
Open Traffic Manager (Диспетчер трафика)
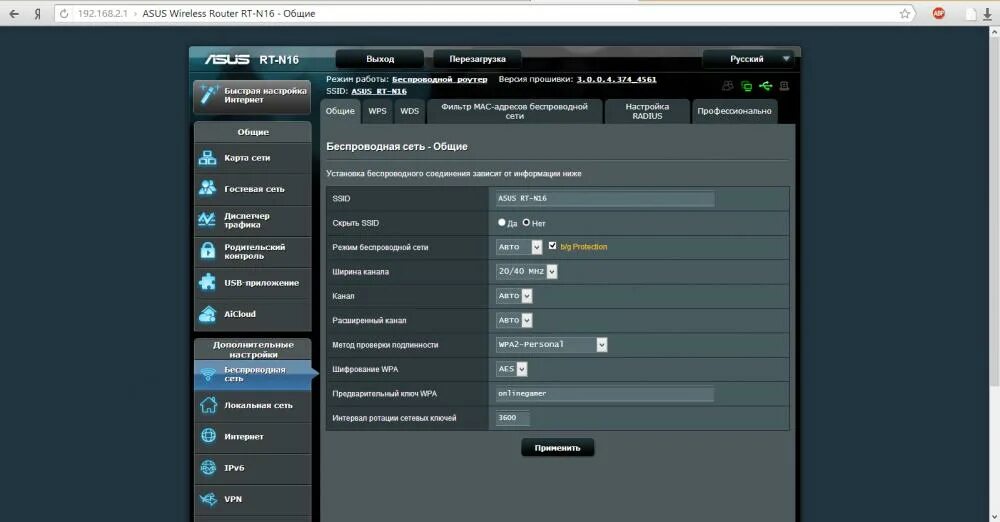click(253, 220)
